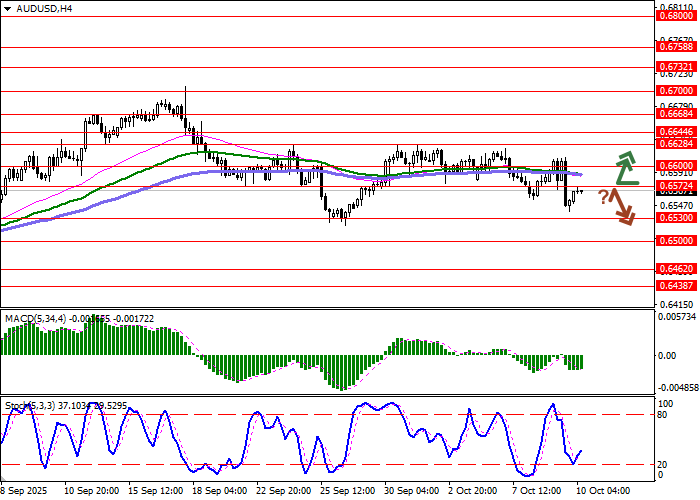Select the 0.68000 price level label
Screen dimensions: 700x500
coord(676,16)
